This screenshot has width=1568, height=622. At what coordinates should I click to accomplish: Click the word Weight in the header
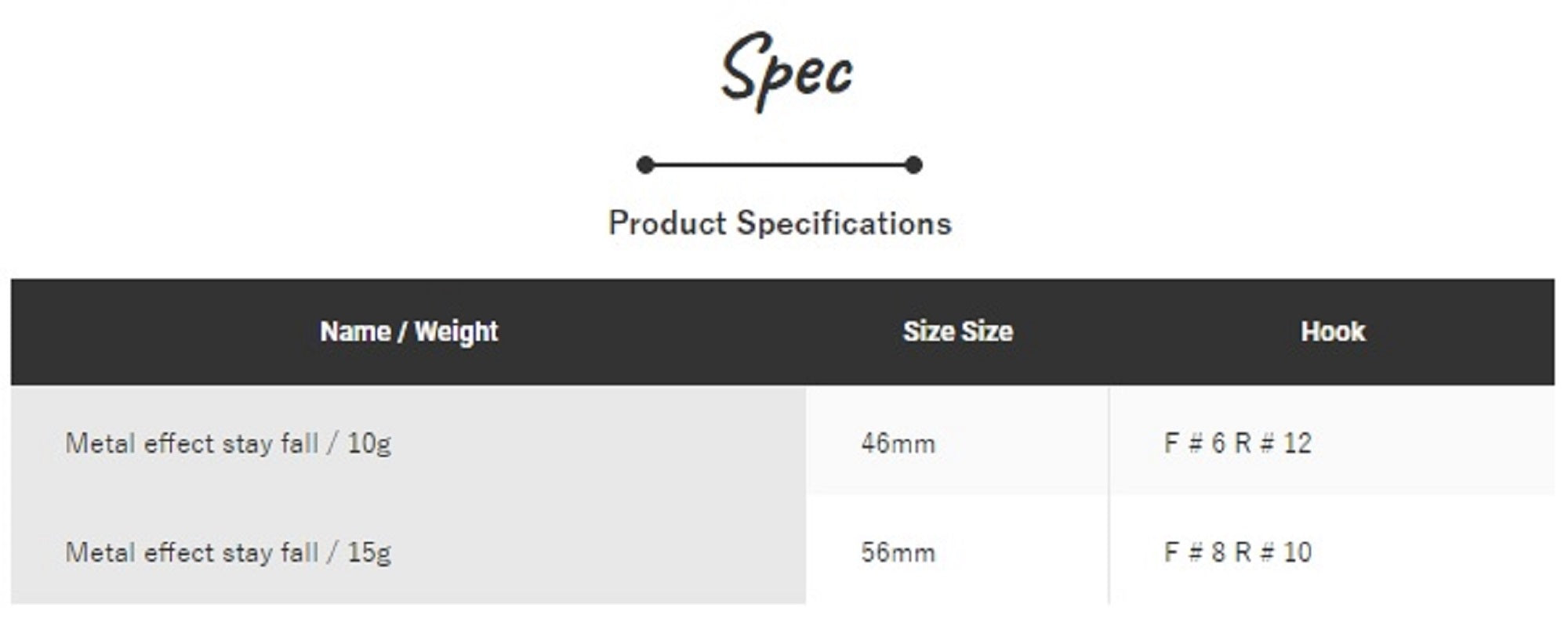pyautogui.click(x=456, y=331)
